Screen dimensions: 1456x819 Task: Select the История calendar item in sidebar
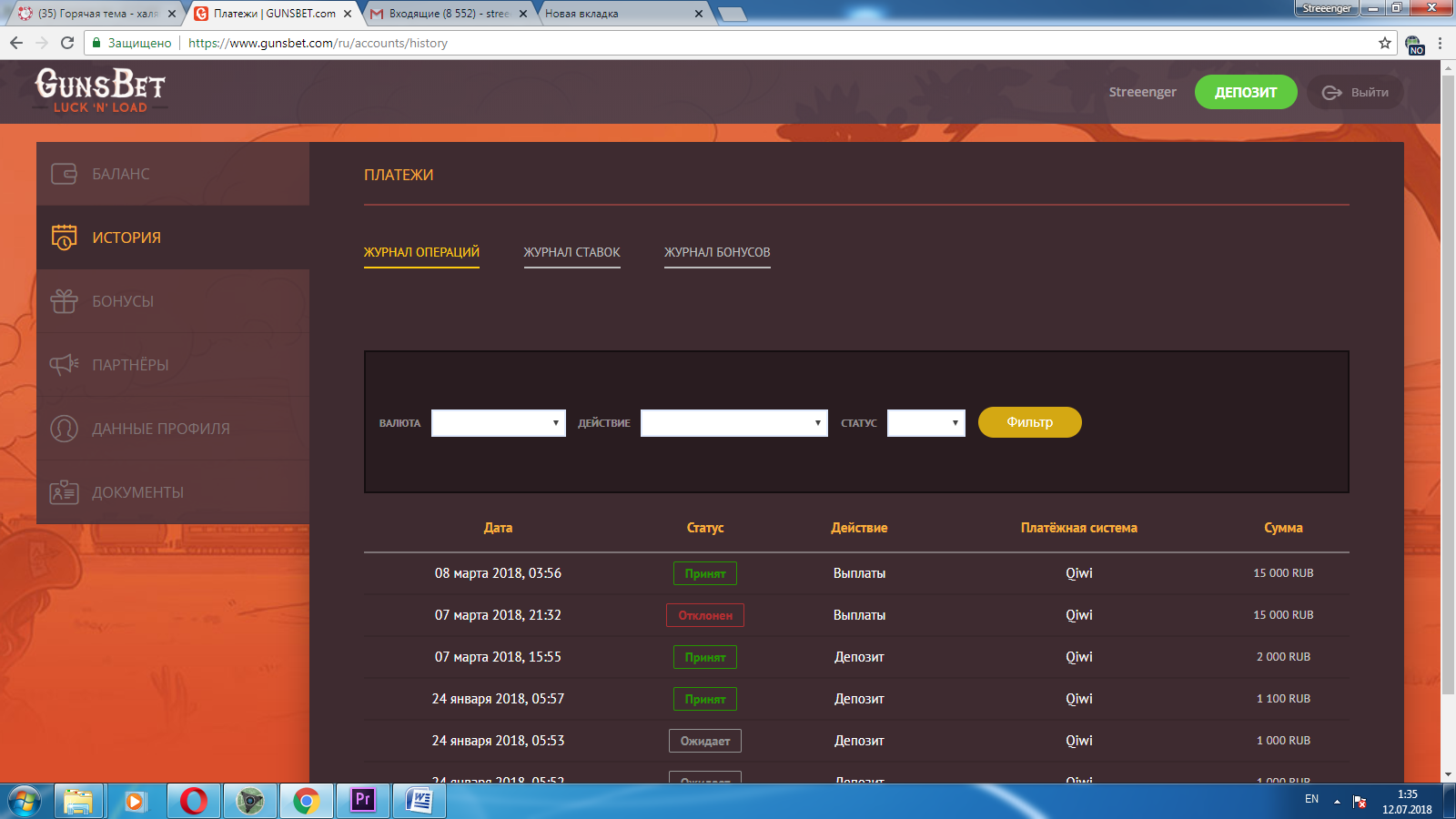[x=173, y=238]
